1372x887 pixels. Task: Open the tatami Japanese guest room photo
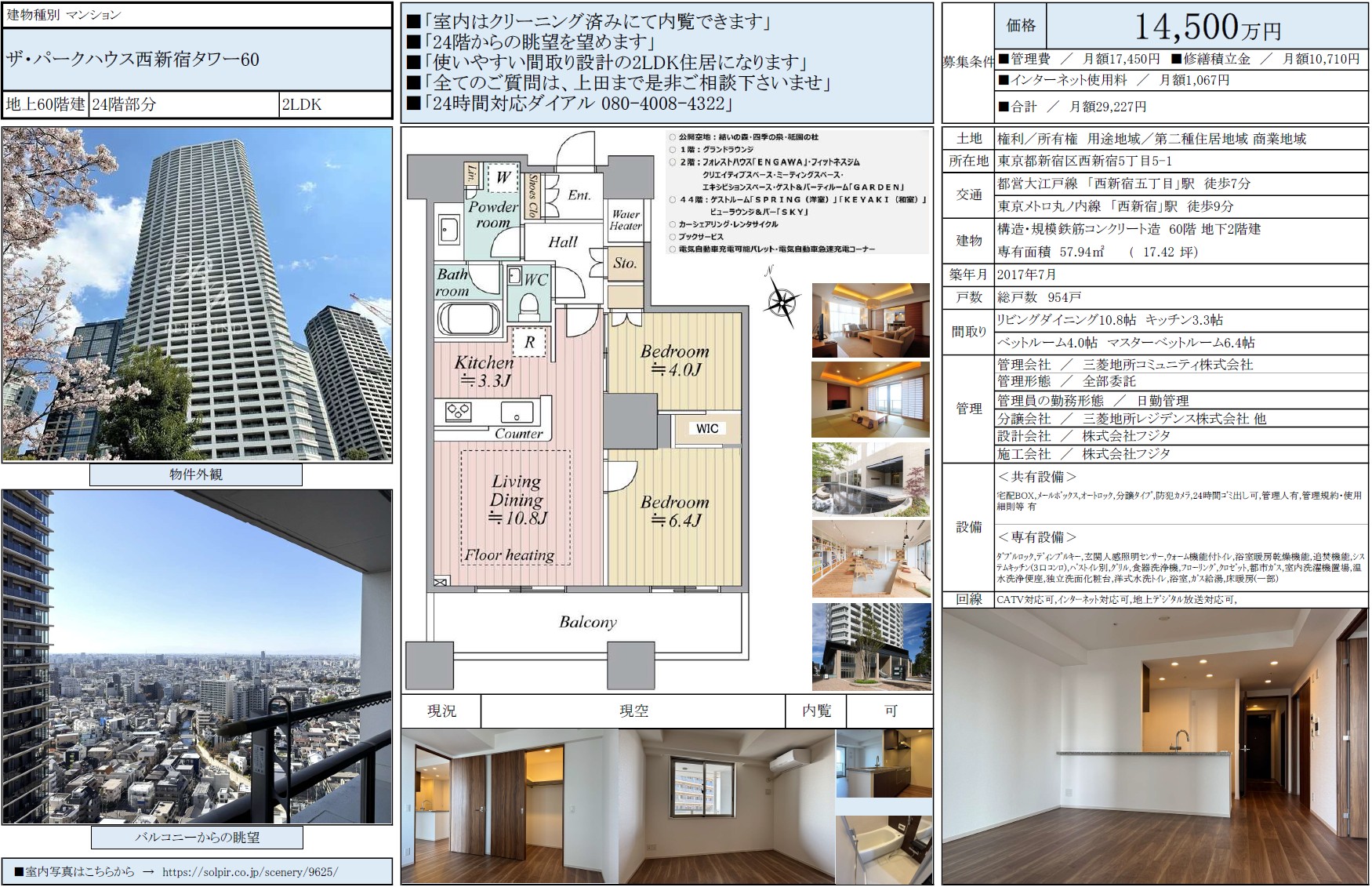coord(870,399)
